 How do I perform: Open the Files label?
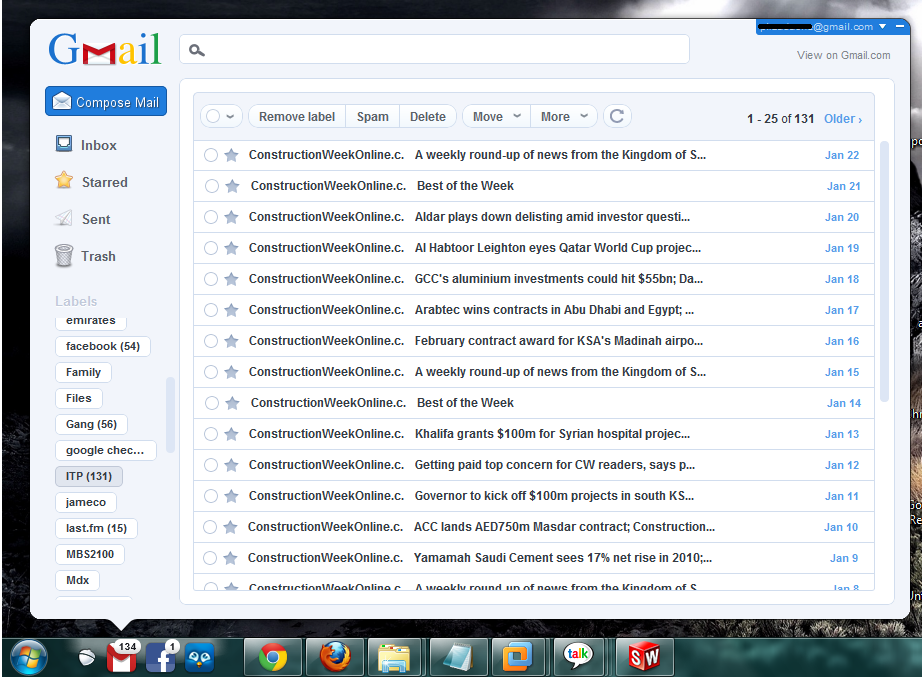tap(79, 398)
